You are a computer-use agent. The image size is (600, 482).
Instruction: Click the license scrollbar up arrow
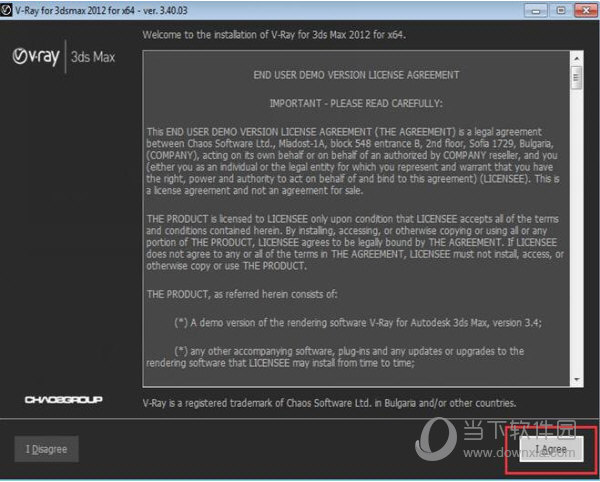tap(577, 59)
